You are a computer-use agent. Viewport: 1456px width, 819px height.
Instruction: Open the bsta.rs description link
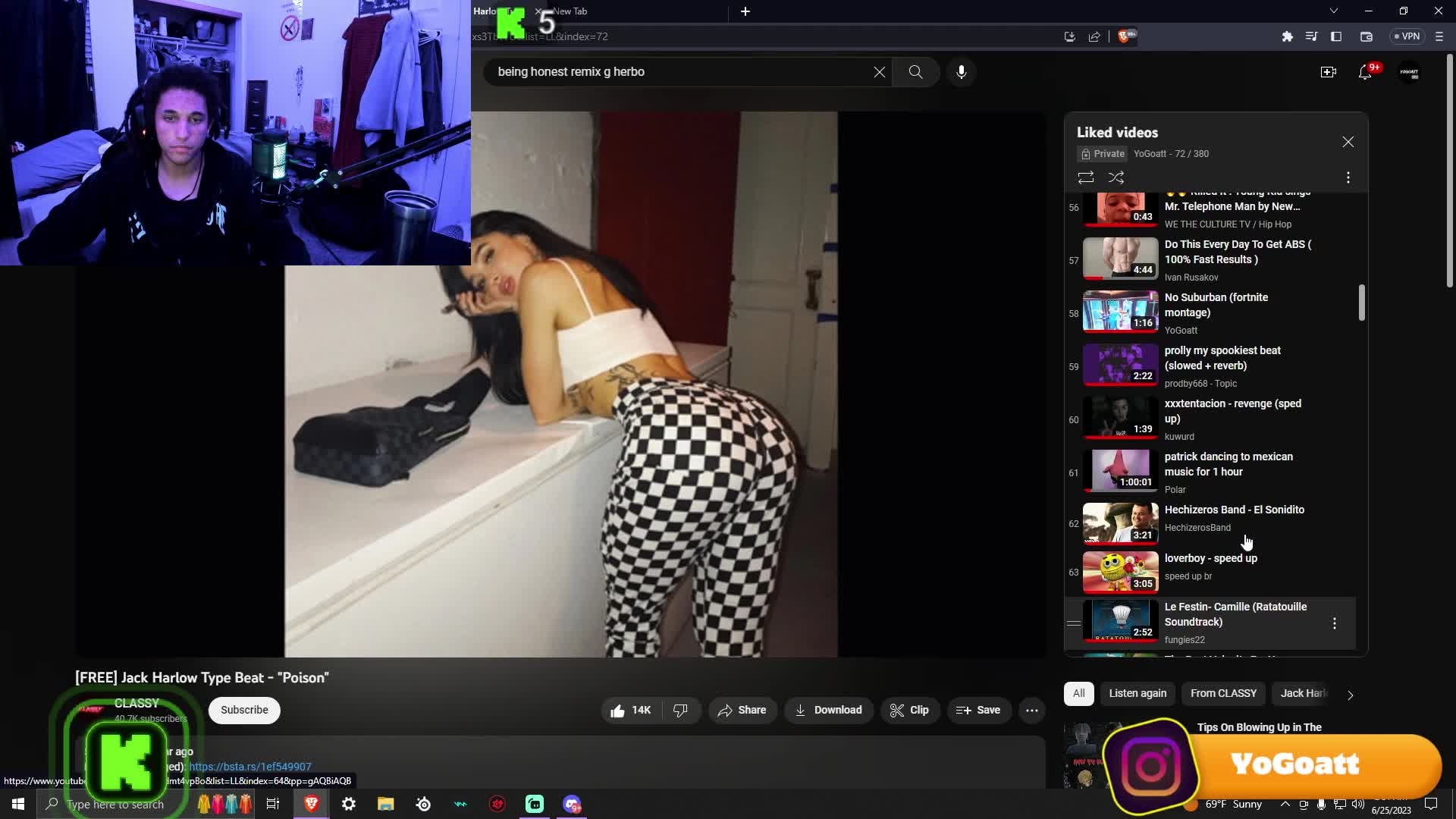point(250,767)
